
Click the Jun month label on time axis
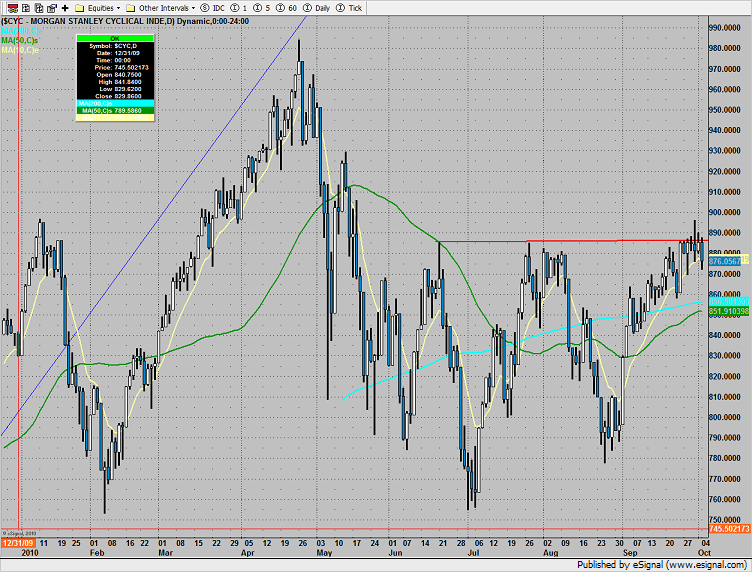click(395, 553)
